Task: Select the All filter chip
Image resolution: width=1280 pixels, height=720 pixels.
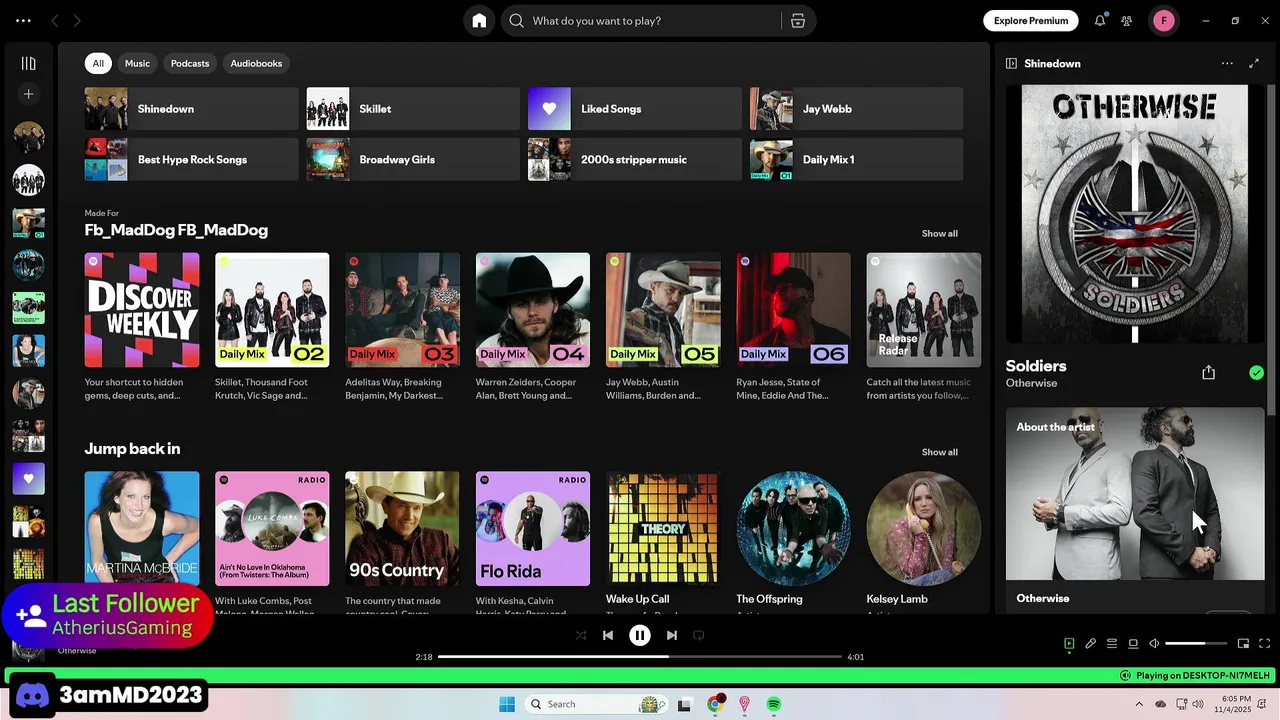Action: (x=98, y=63)
